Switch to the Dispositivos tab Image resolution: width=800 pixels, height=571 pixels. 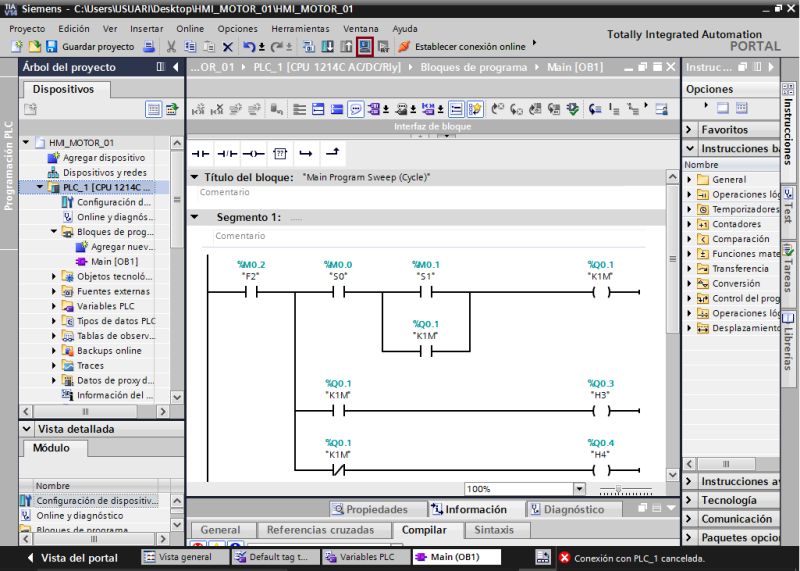(63, 89)
